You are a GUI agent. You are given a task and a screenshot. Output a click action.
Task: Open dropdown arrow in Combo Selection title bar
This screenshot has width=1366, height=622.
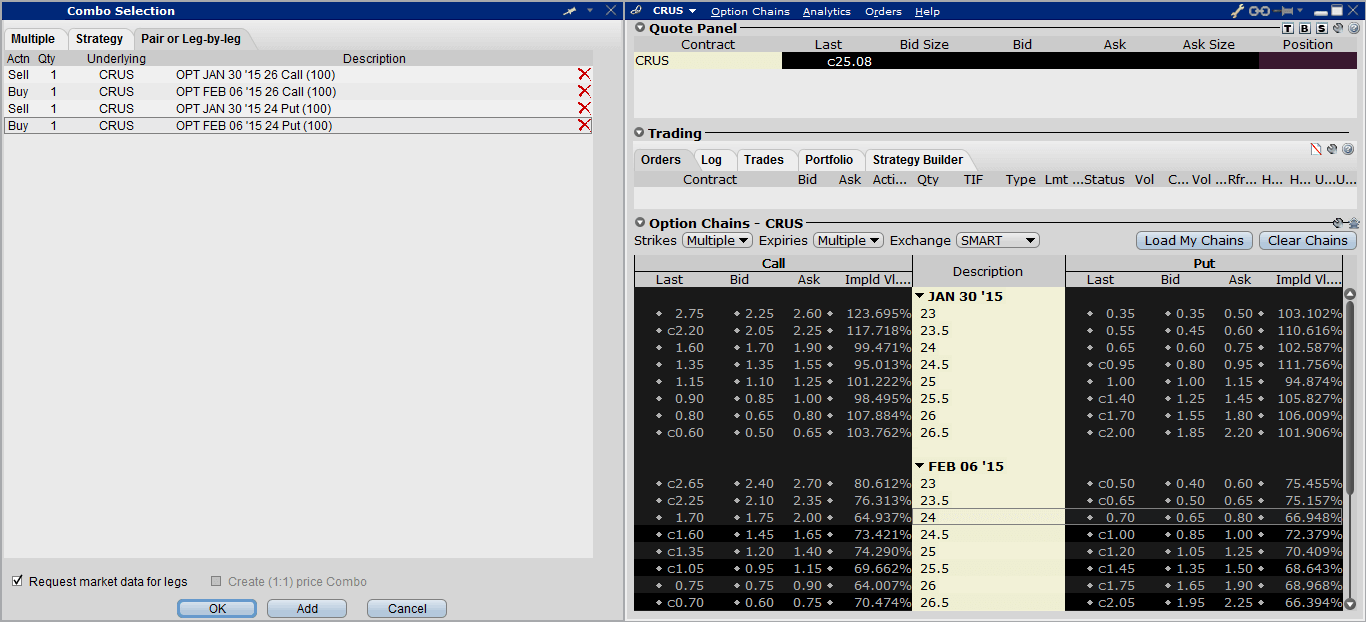(590, 11)
